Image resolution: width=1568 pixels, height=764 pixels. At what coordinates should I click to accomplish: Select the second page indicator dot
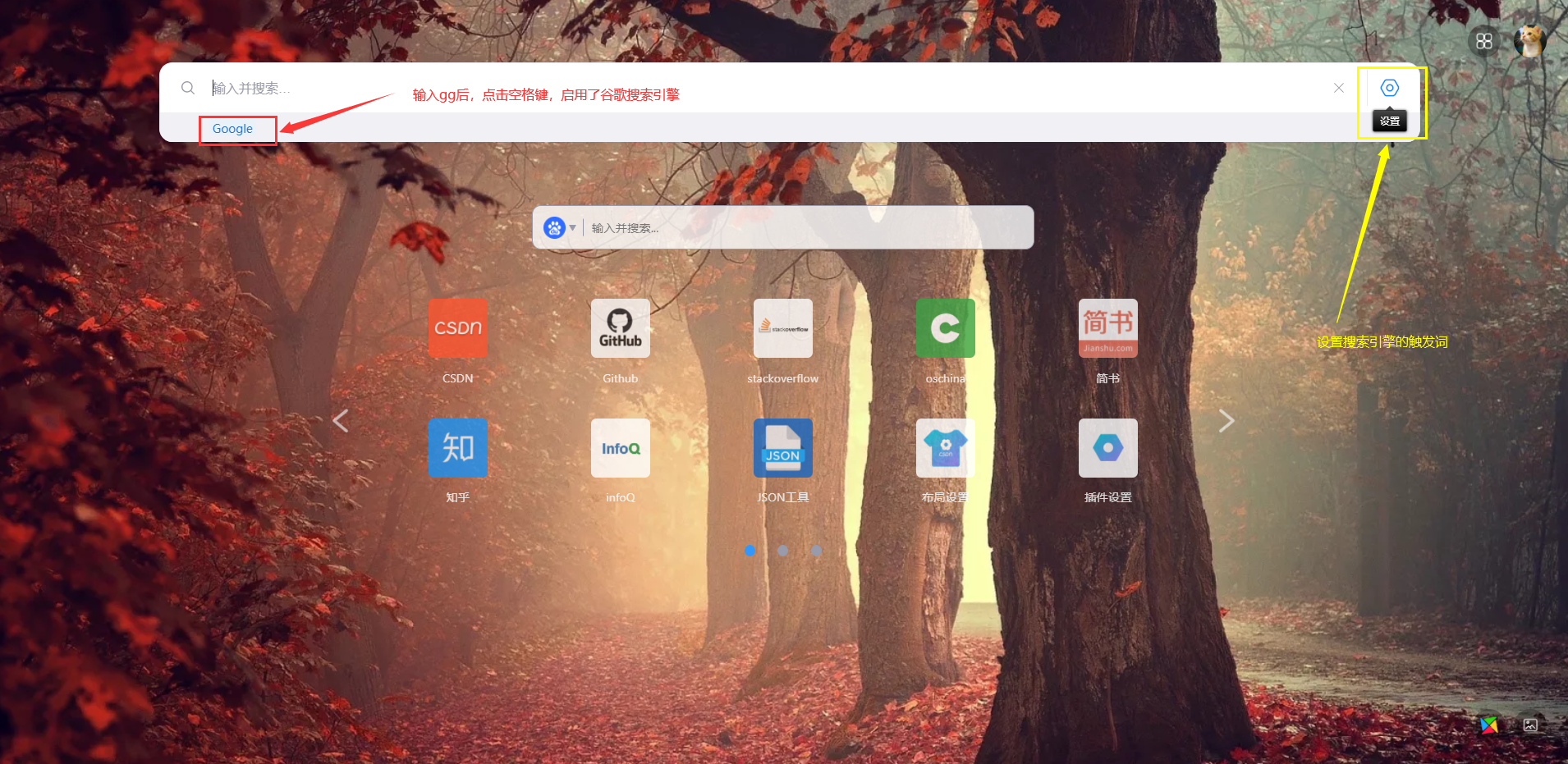tap(783, 551)
